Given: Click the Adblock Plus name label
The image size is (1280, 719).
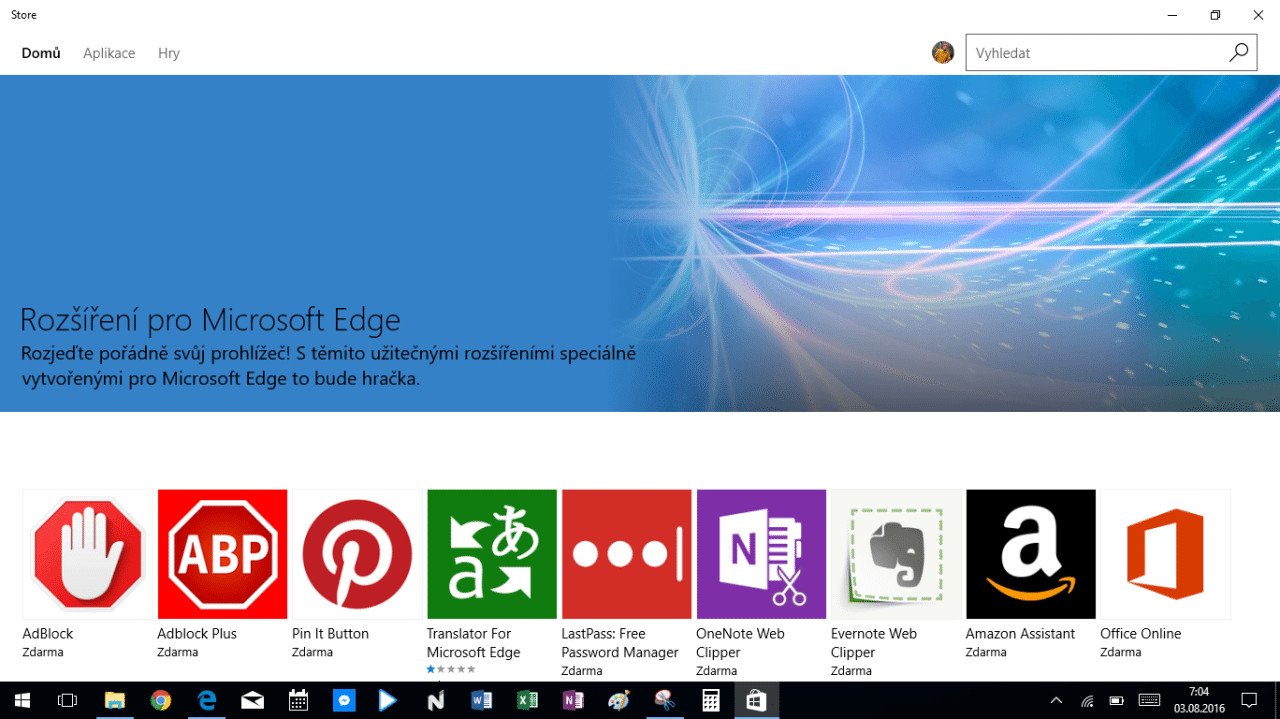Looking at the screenshot, I should click(197, 633).
